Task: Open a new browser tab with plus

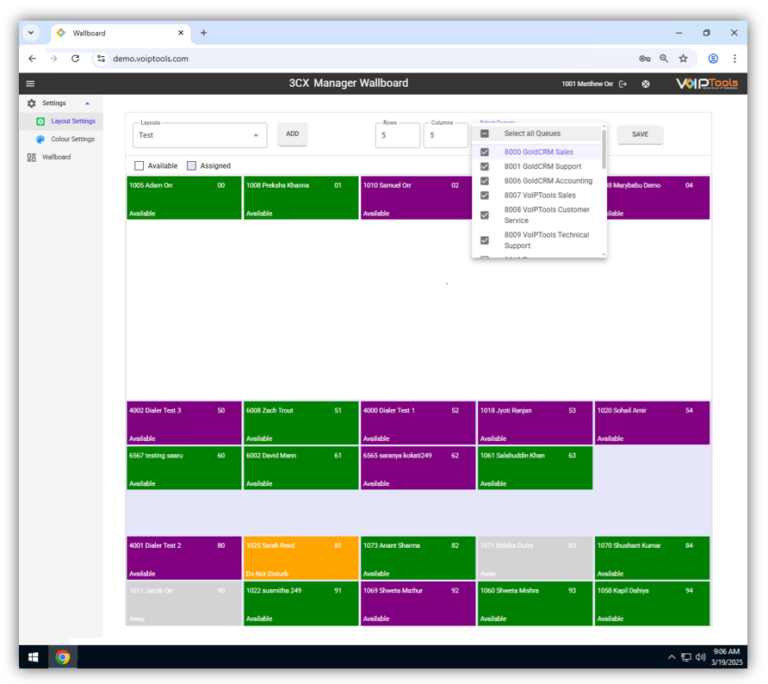Action: point(204,33)
